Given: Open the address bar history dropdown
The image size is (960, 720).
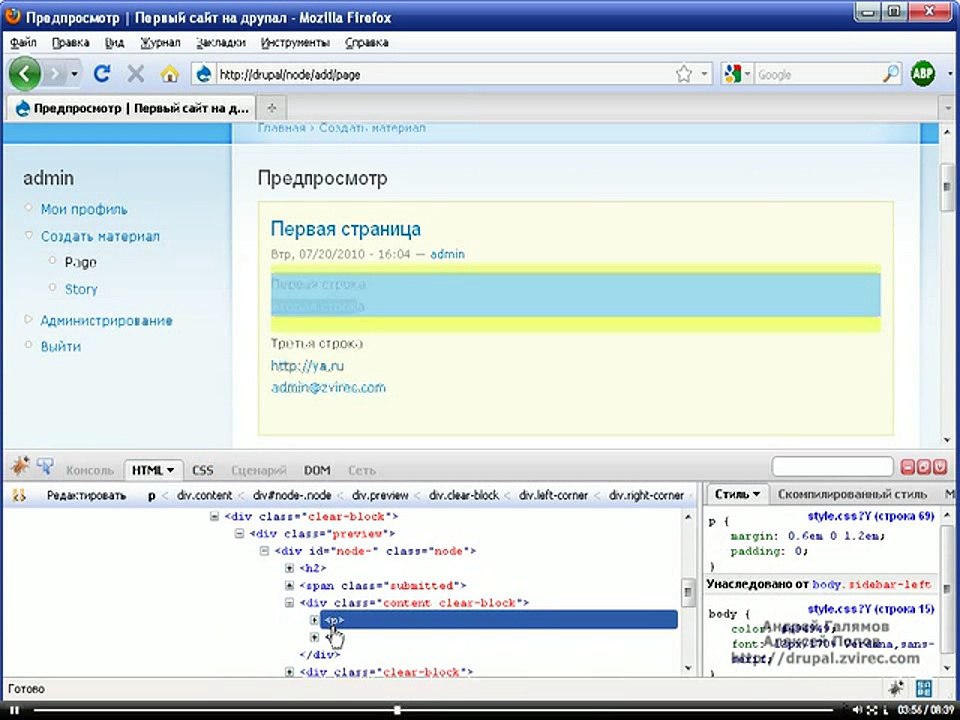Looking at the screenshot, I should click(x=704, y=75).
